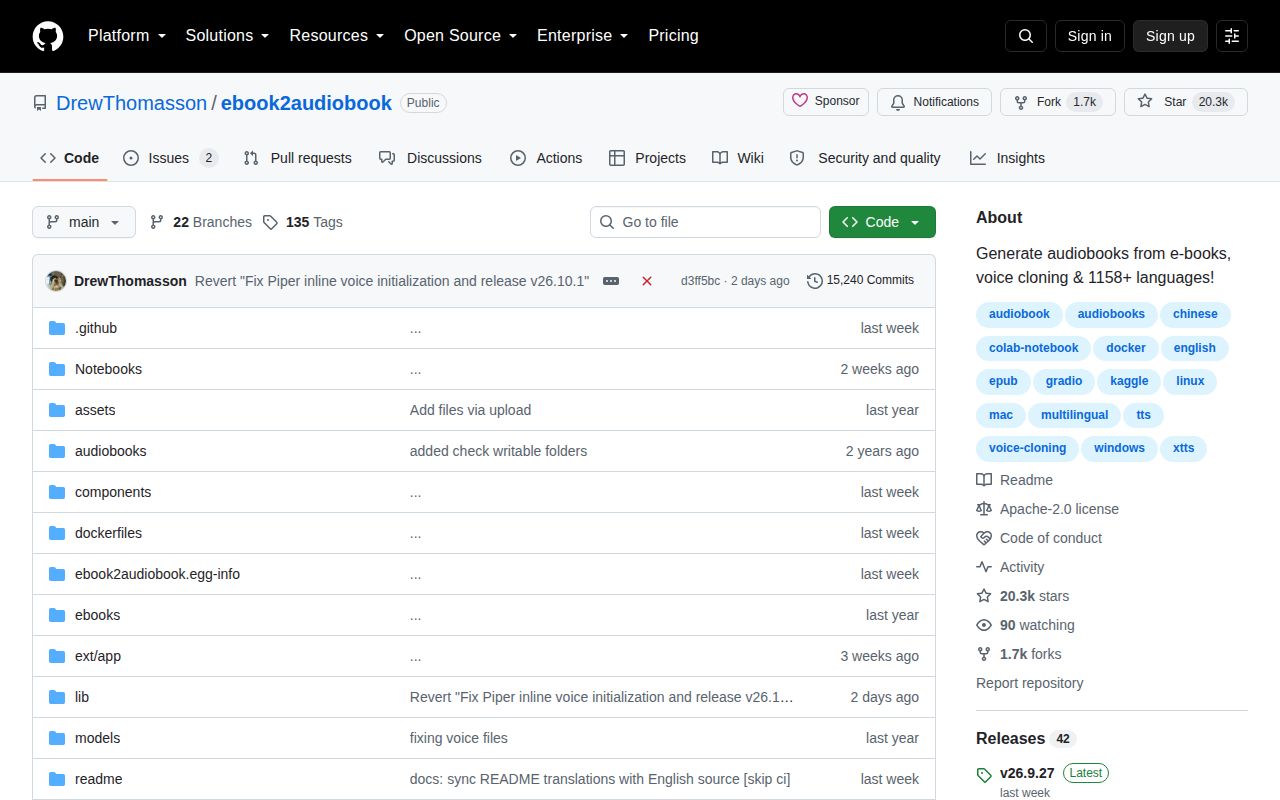Click the Sponsor heart button
Screen dimensions: 1280x800
[826, 101]
